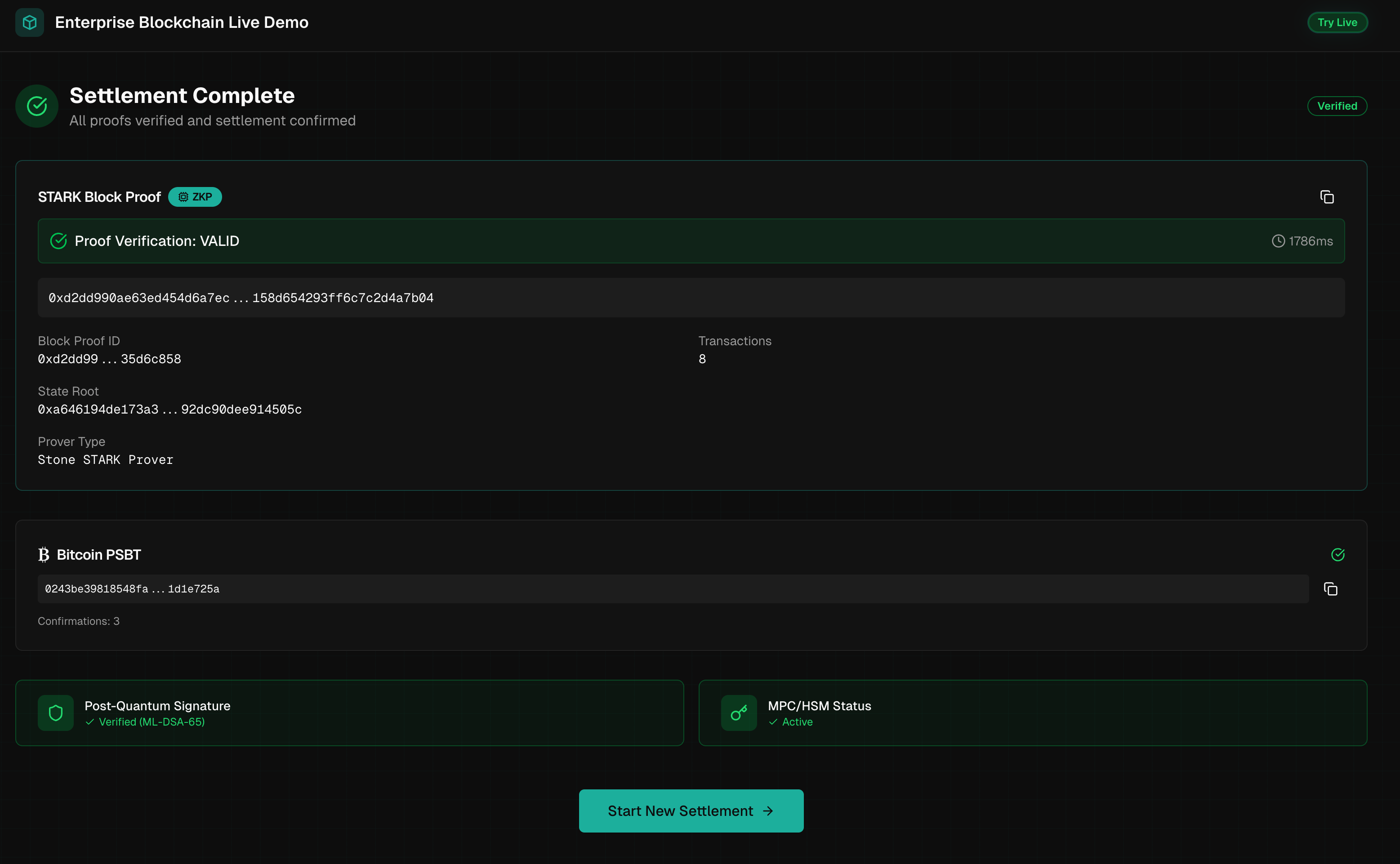Click the Verified badge

1337,106
